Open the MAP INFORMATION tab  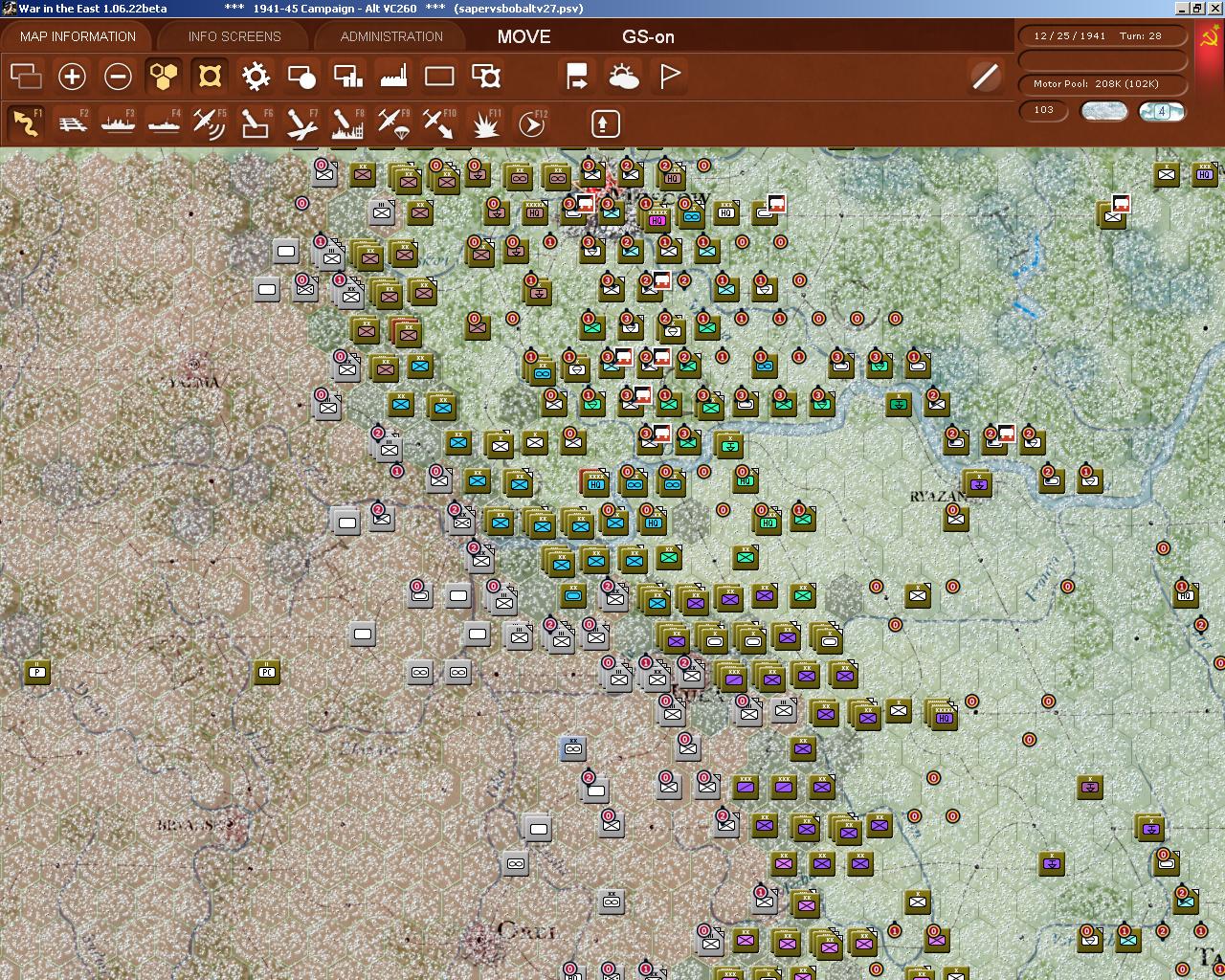[x=78, y=36]
